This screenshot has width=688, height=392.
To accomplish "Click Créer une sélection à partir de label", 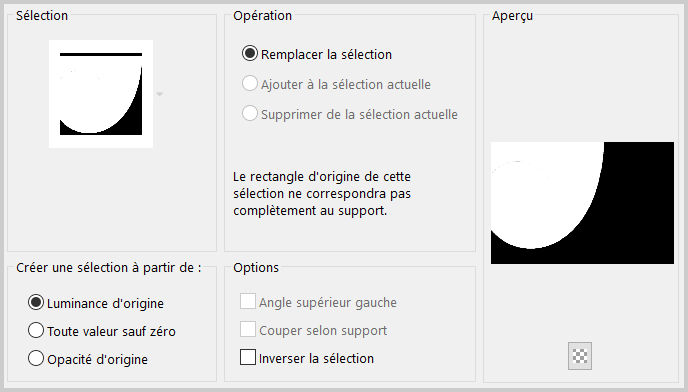I will pos(109,267).
